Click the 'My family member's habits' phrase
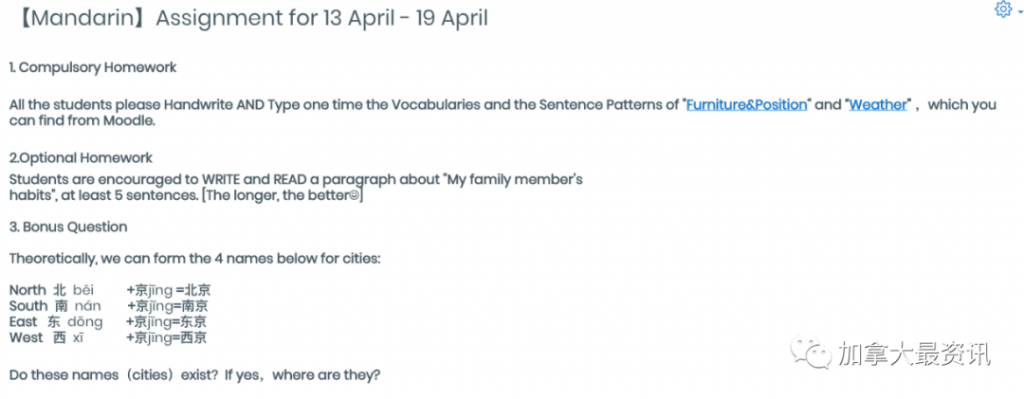1024x399 pixels. [x=296, y=187]
